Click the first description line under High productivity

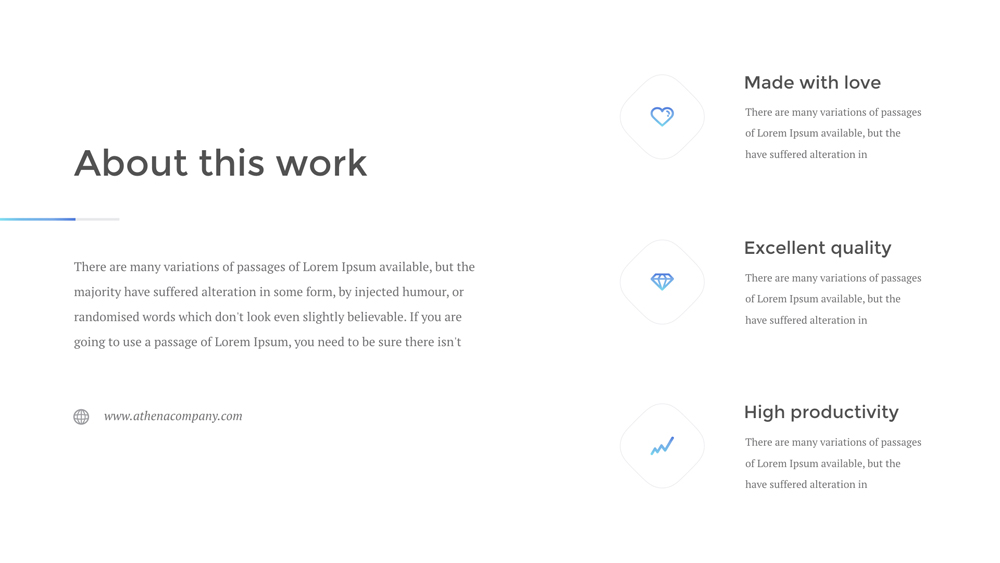(x=833, y=442)
